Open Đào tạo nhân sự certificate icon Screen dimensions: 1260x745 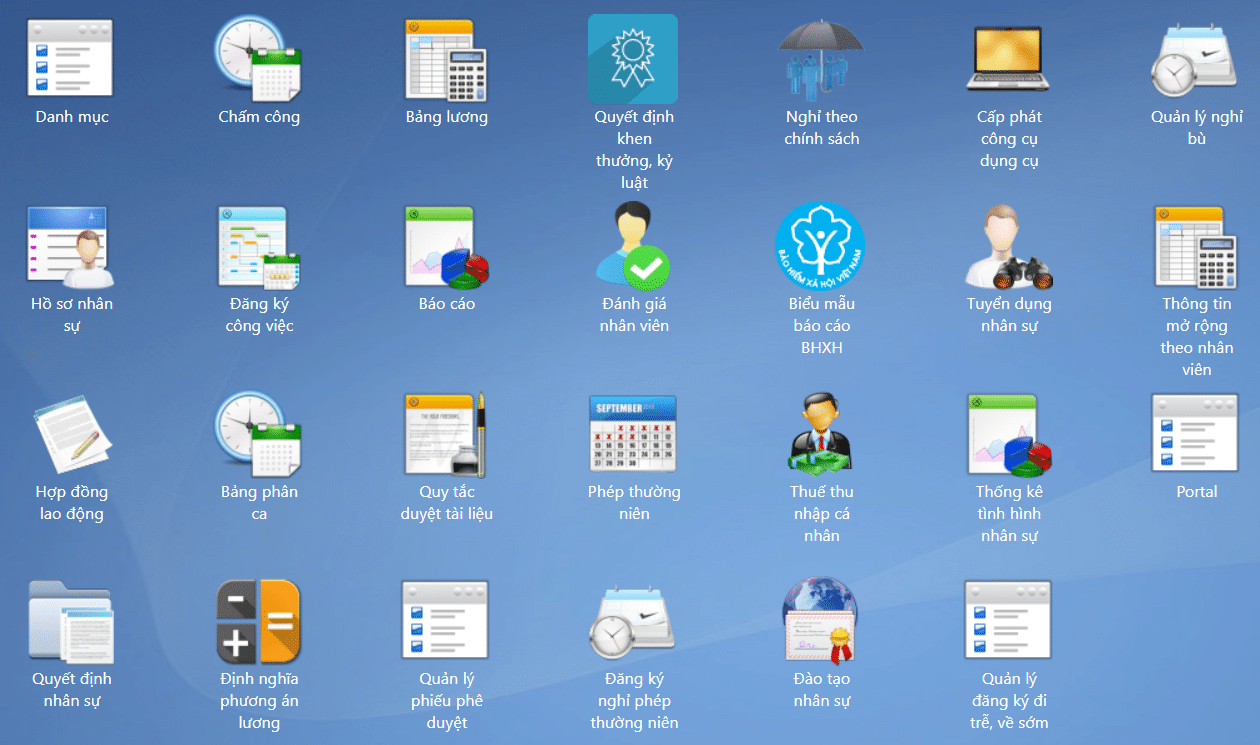pyautogui.click(x=821, y=621)
